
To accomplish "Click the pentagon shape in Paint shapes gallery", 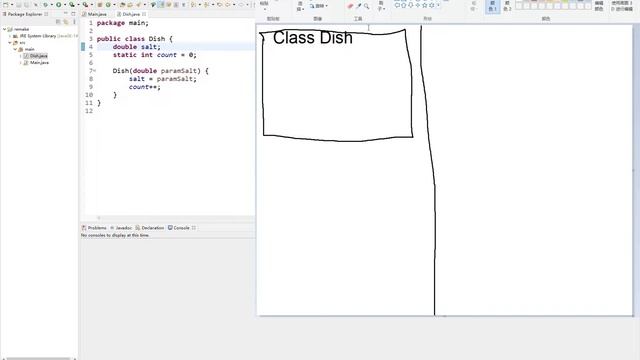I will pyautogui.click(x=404, y=5).
